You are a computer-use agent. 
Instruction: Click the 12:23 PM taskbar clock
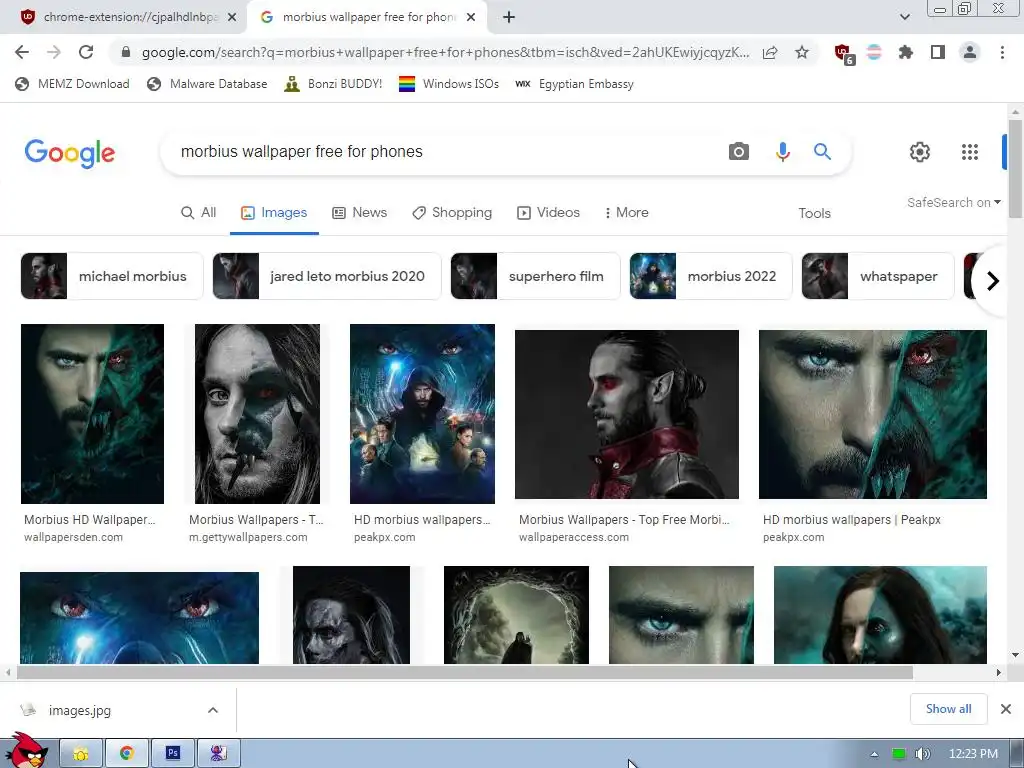[x=973, y=754]
